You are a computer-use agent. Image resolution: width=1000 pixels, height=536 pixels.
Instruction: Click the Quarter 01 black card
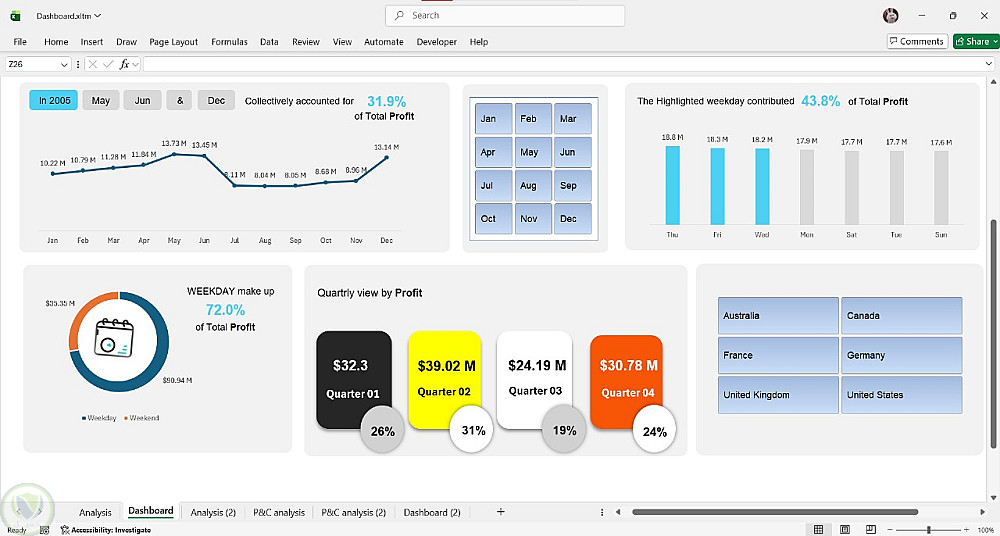click(354, 380)
